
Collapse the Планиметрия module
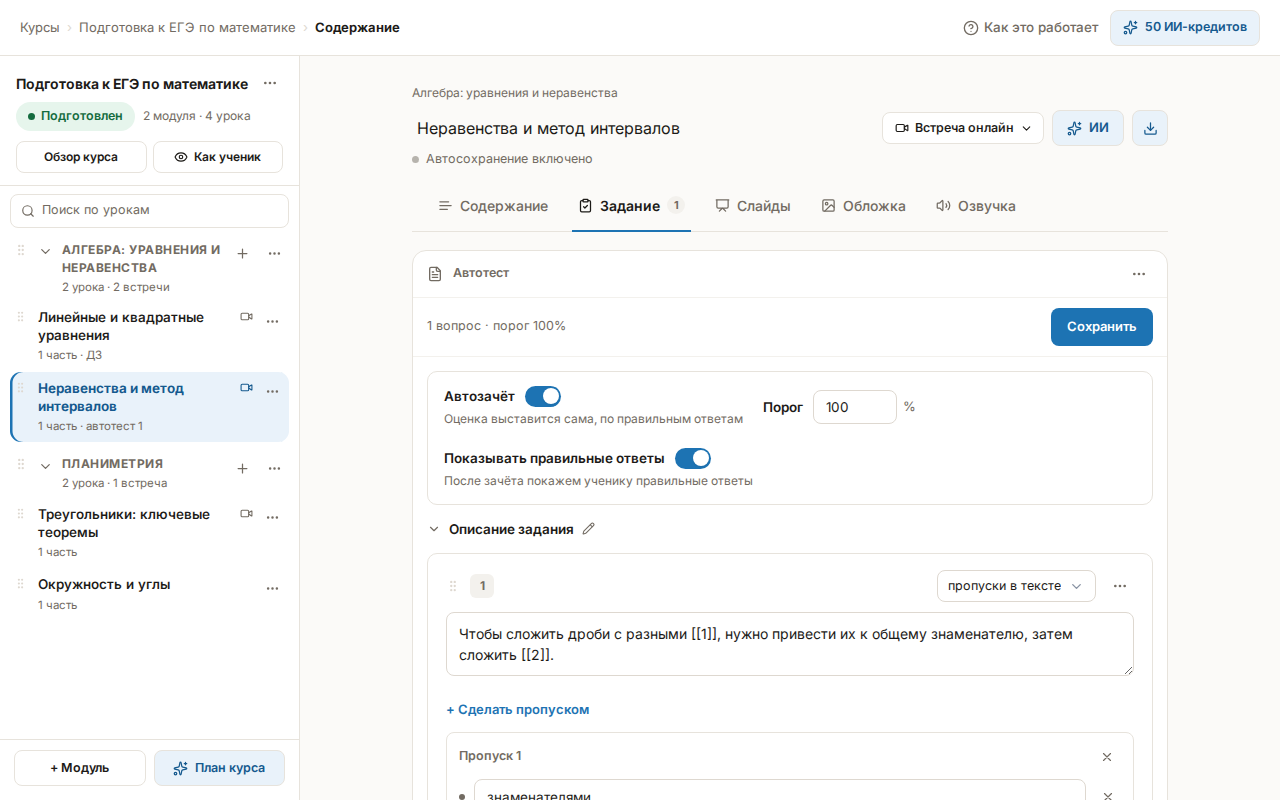click(45, 465)
